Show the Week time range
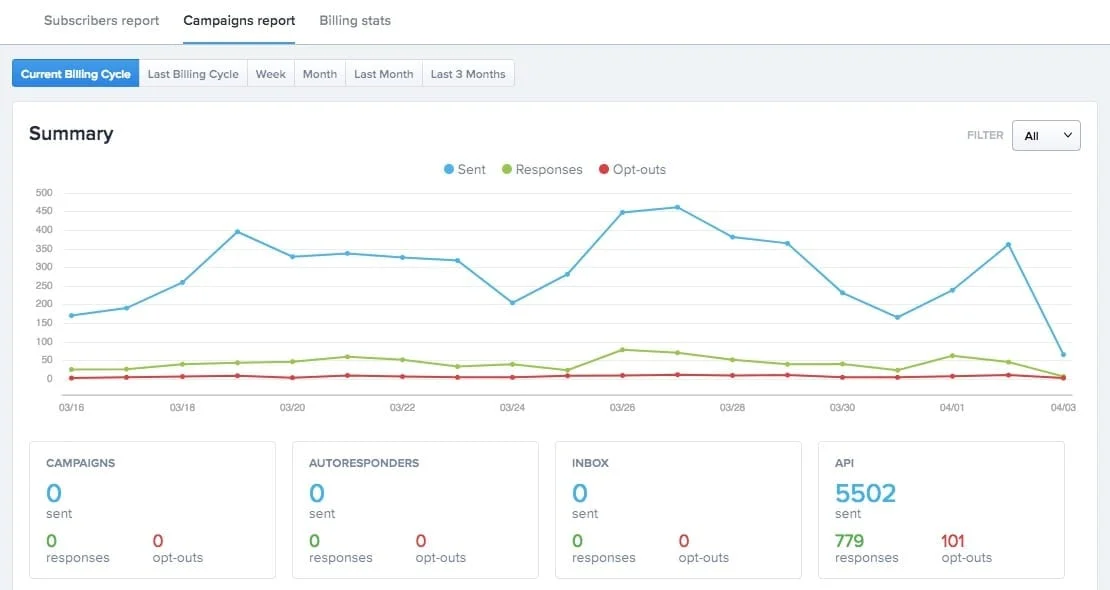The width and height of the screenshot is (1110, 590). 270,74
